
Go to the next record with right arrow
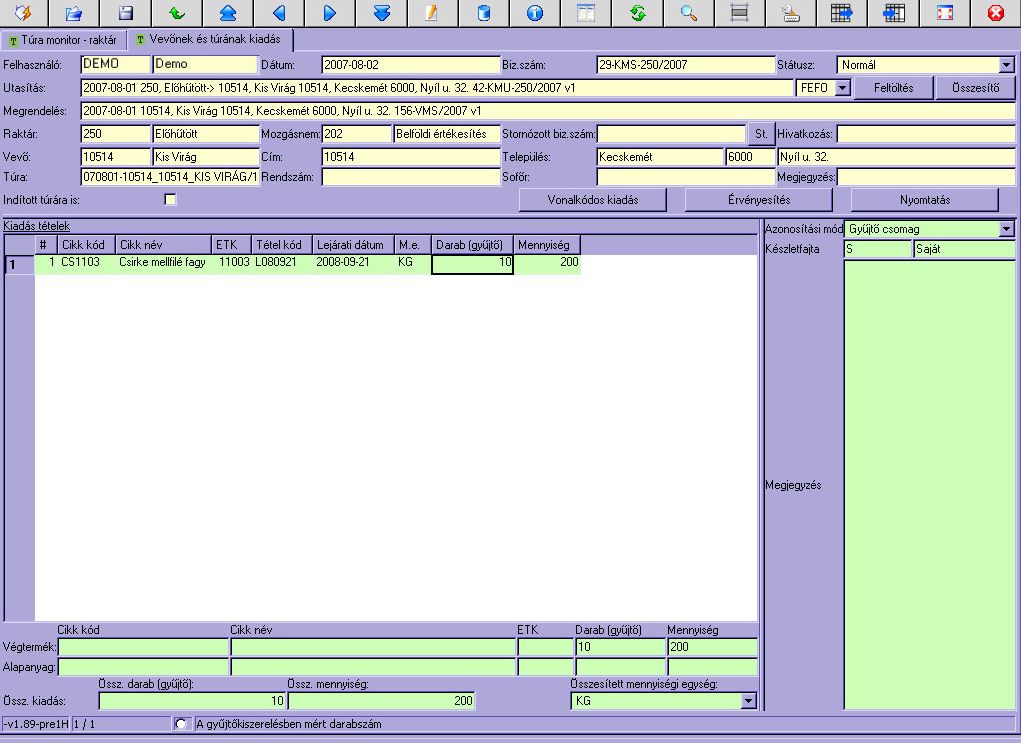click(x=330, y=13)
